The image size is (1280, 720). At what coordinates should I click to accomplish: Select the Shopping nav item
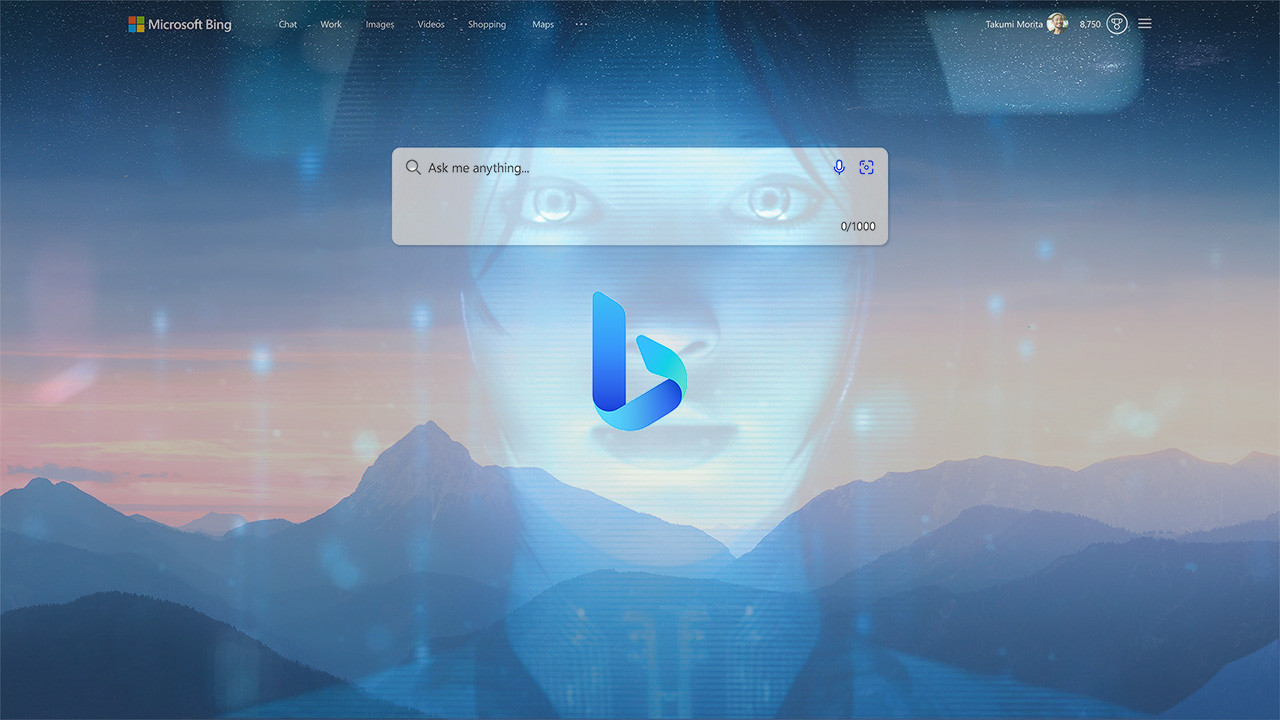[x=487, y=24]
